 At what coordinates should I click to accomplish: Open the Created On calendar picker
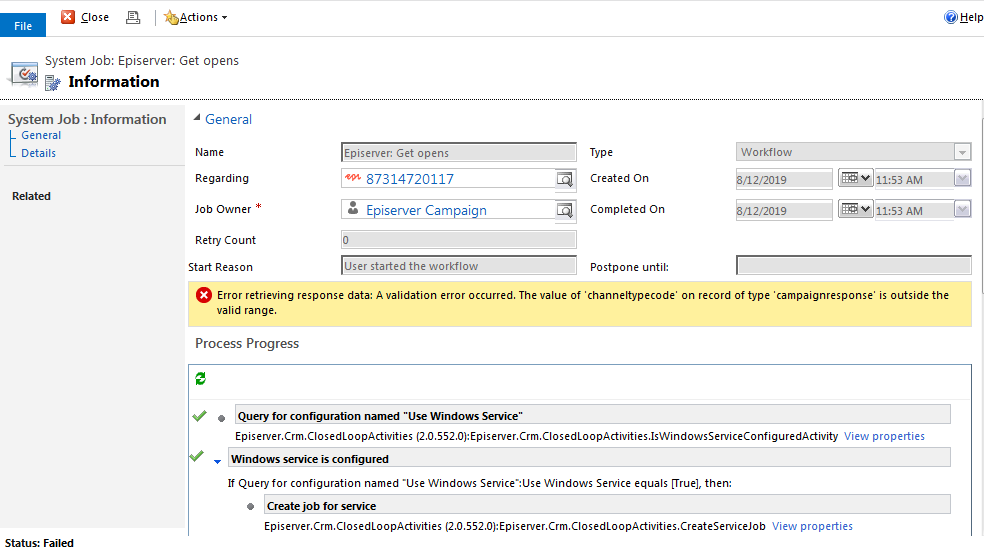[x=855, y=179]
